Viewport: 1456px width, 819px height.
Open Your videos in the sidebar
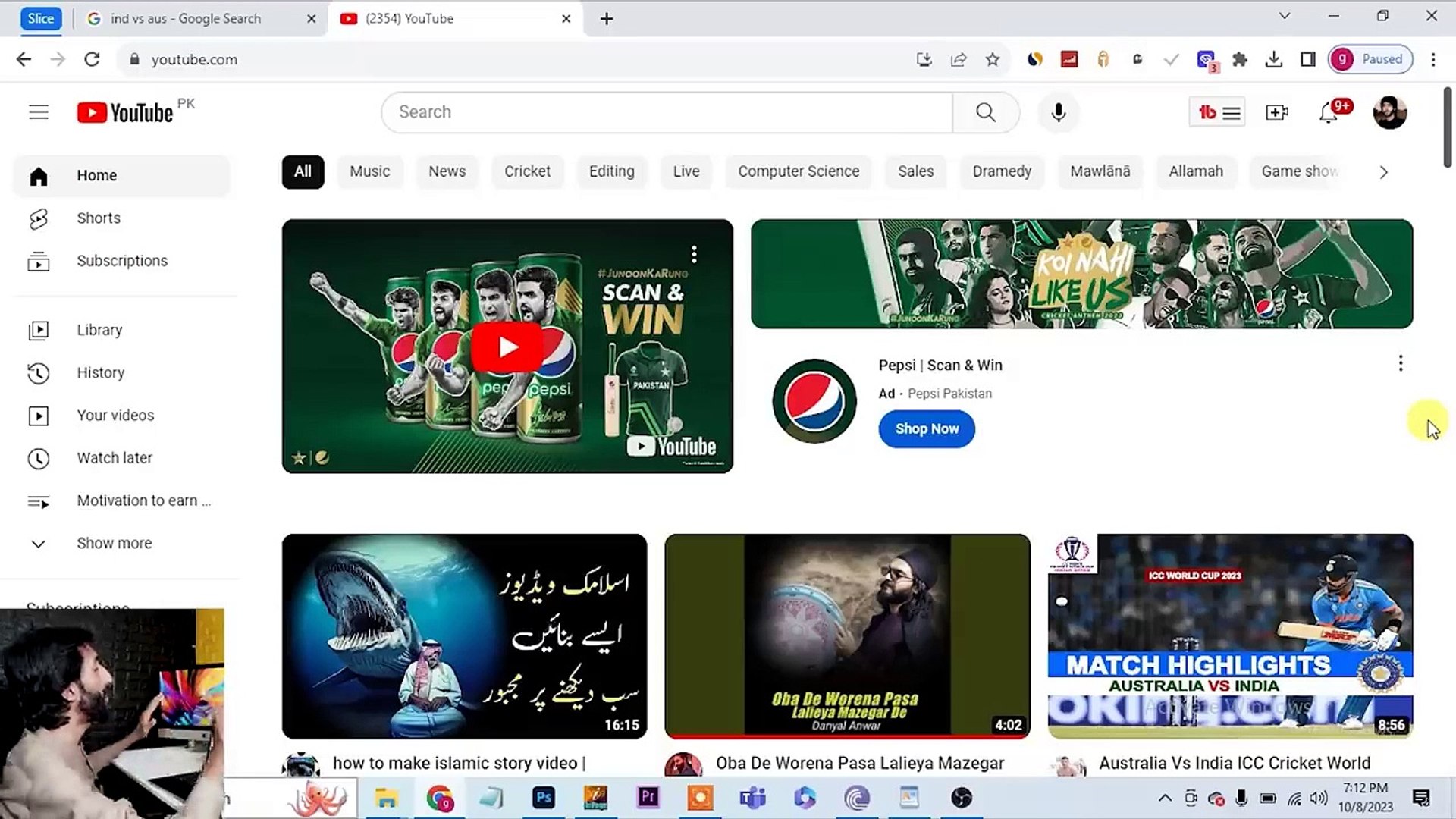[x=121, y=416]
